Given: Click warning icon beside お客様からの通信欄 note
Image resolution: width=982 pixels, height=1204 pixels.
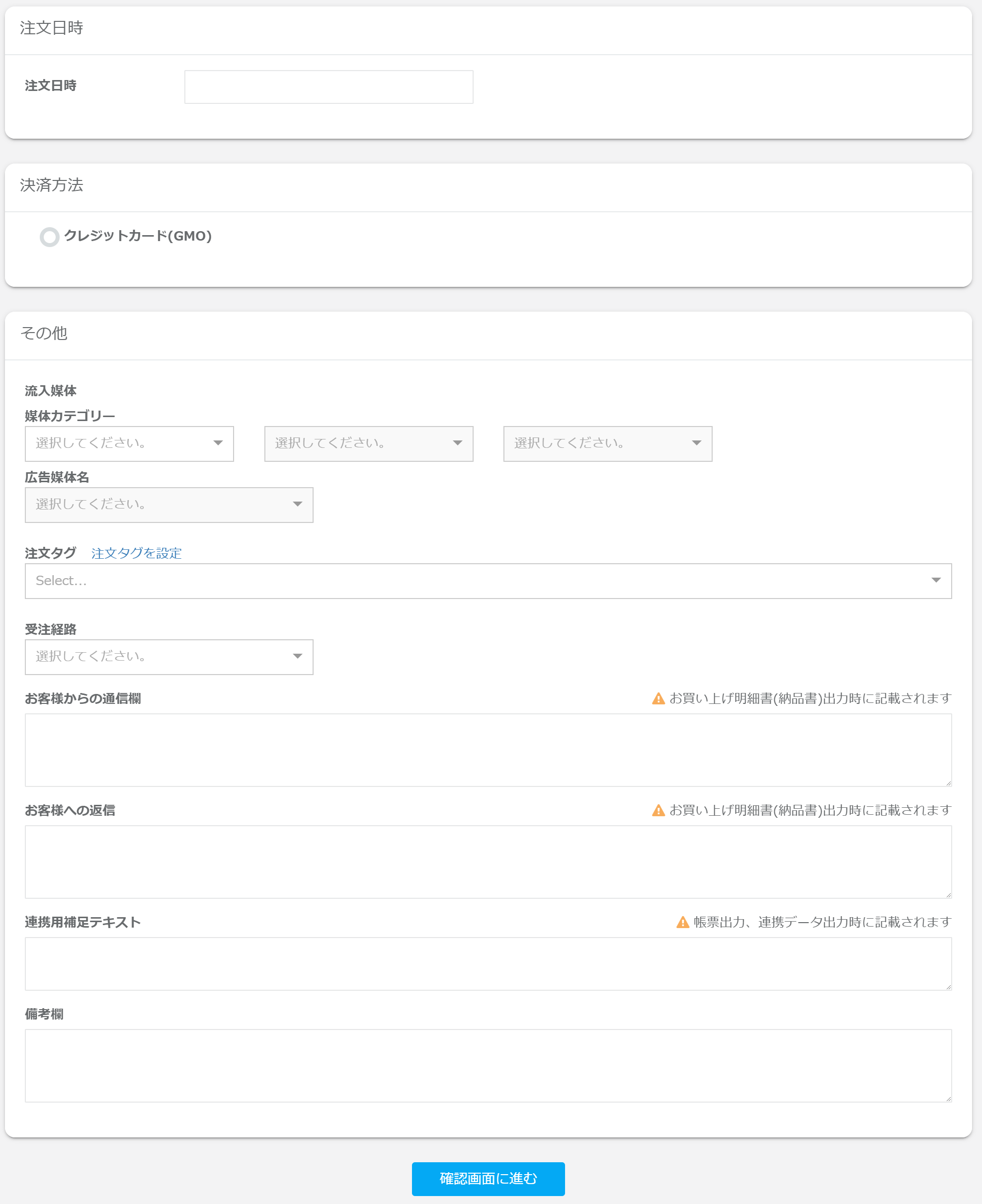Looking at the screenshot, I should point(658,699).
